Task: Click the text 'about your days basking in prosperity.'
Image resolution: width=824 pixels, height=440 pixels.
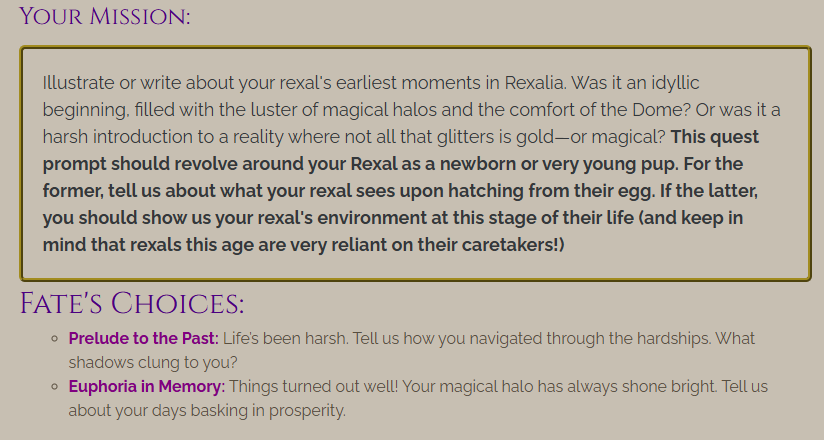Action: (x=207, y=411)
